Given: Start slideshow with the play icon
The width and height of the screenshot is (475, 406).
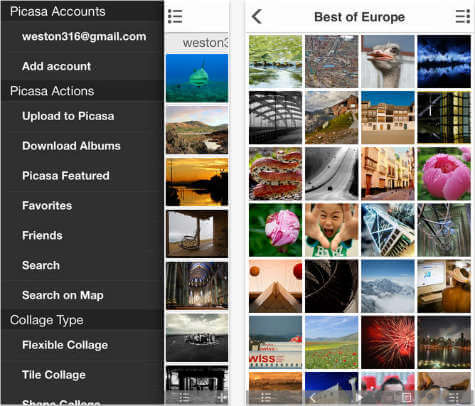Looking at the screenshot, I should tap(359, 397).
